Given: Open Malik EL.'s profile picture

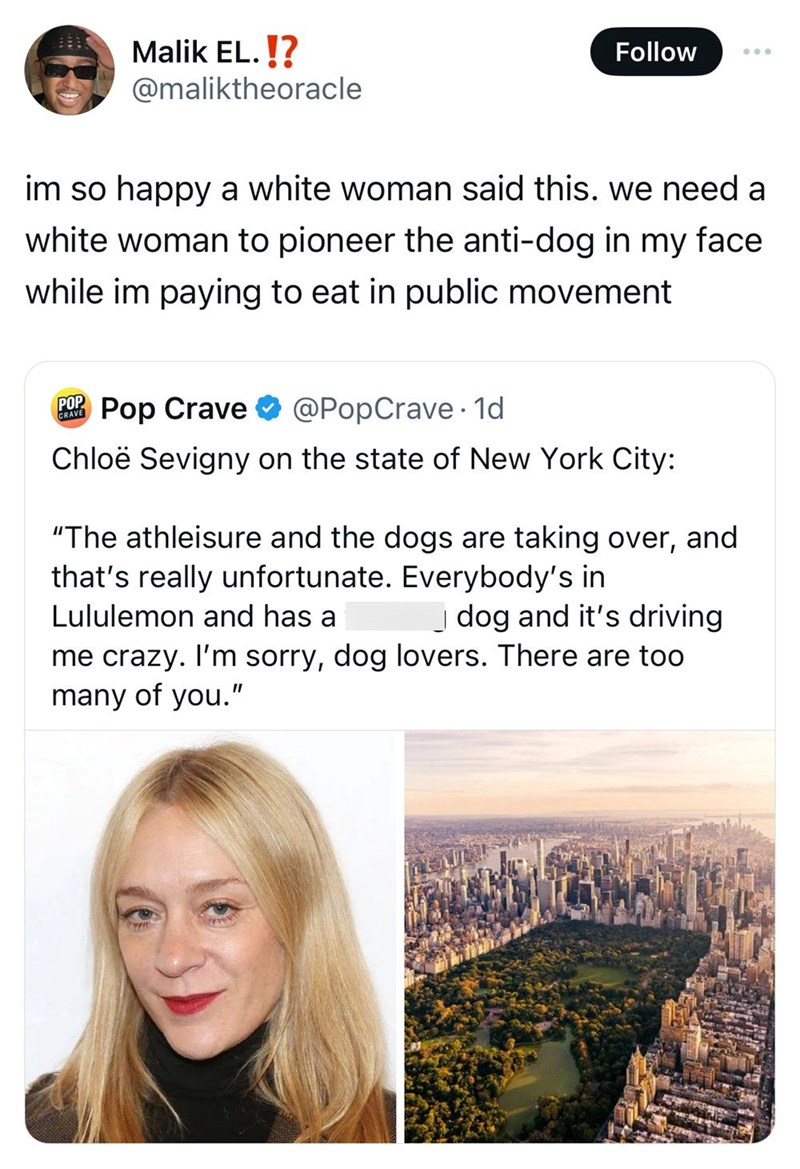Looking at the screenshot, I should click(69, 69).
